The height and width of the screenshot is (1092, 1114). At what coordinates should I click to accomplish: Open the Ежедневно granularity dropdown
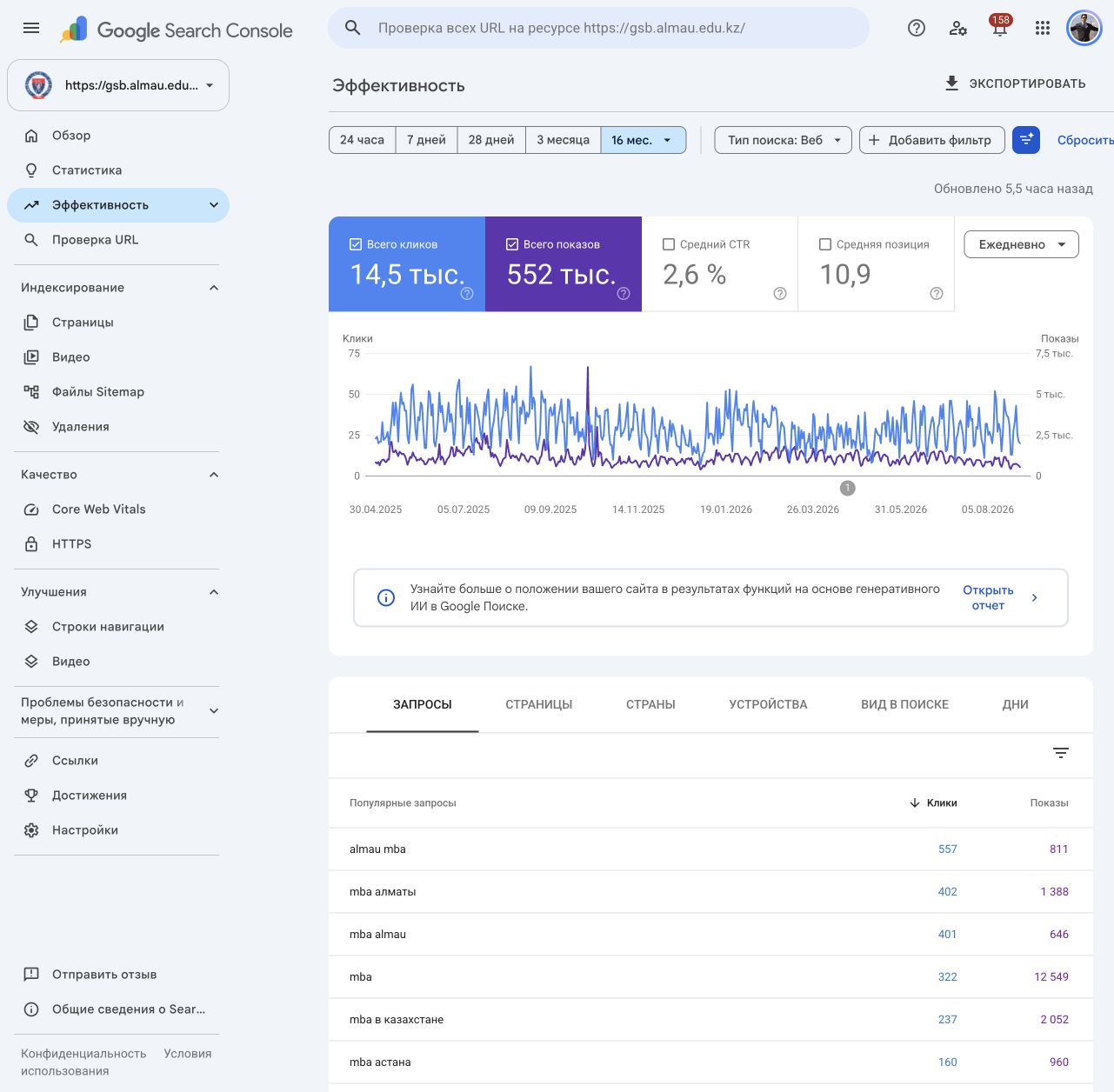[x=1022, y=244]
